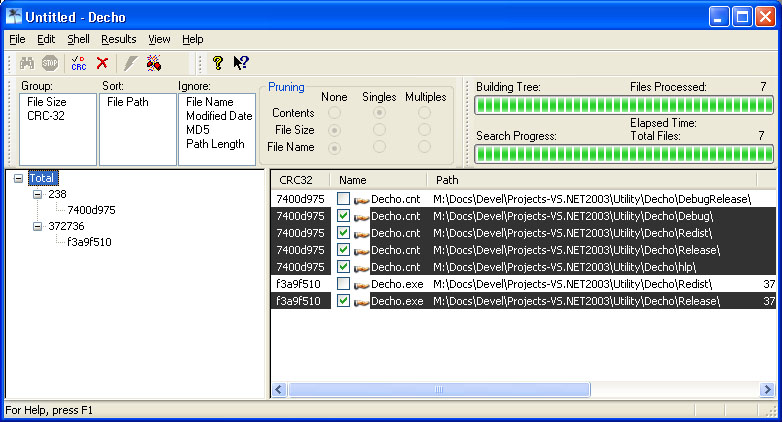The height and width of the screenshot is (422, 782).
Task: Select tree item 238
Action: 57,194
